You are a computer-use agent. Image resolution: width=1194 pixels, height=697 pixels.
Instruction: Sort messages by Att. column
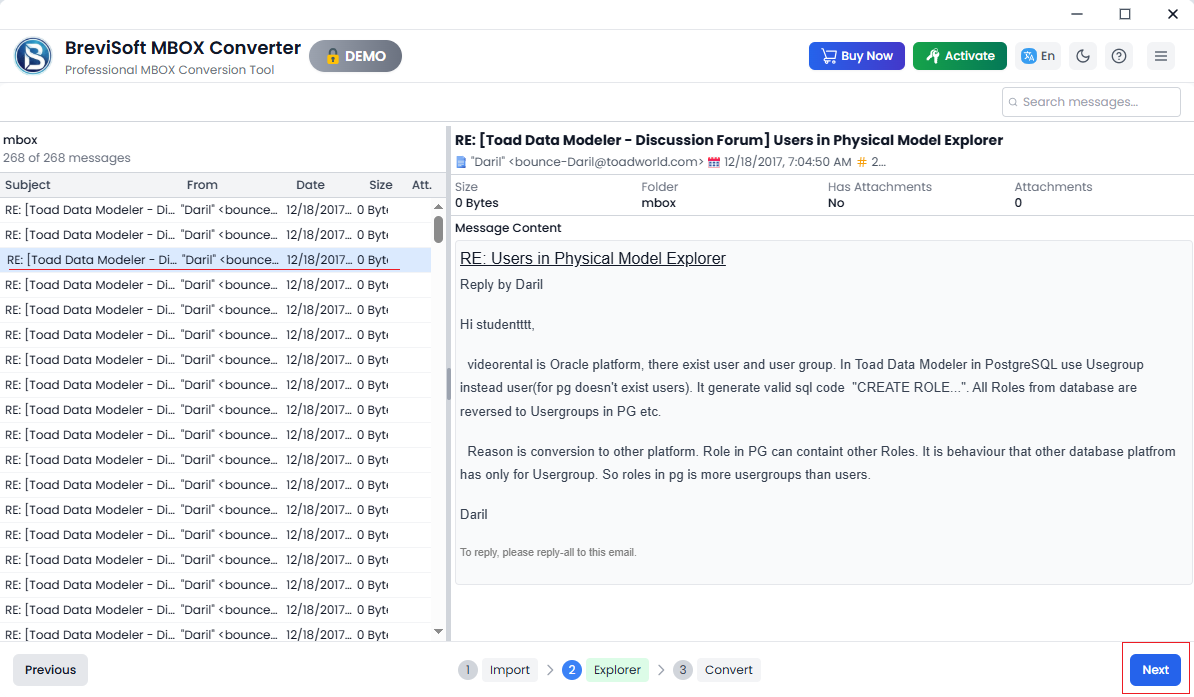click(x=422, y=184)
